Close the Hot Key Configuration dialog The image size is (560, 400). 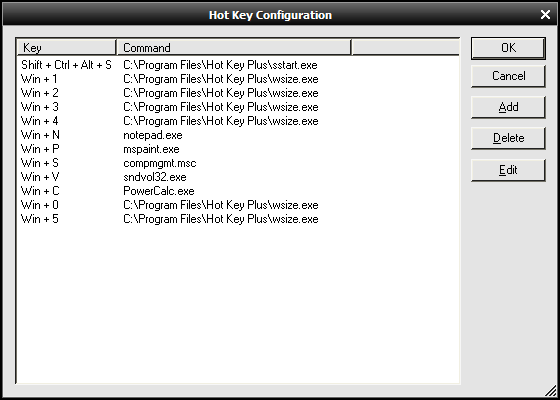click(545, 15)
